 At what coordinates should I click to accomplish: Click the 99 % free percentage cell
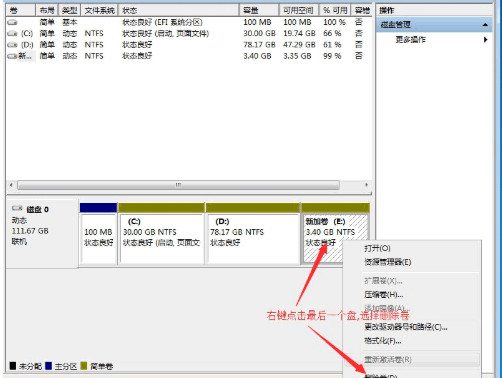pyautogui.click(x=332, y=56)
